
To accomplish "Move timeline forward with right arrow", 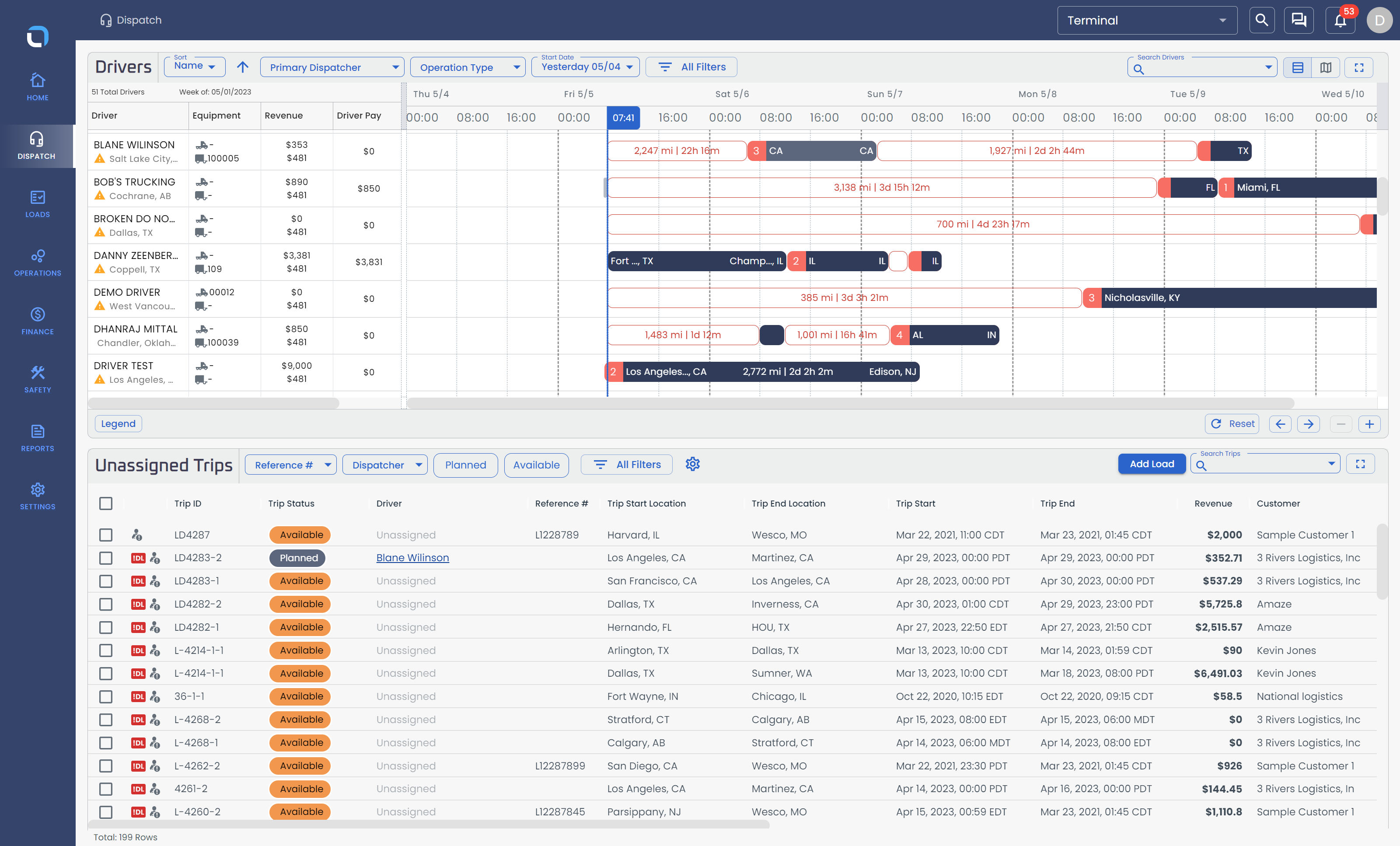I will (1309, 424).
